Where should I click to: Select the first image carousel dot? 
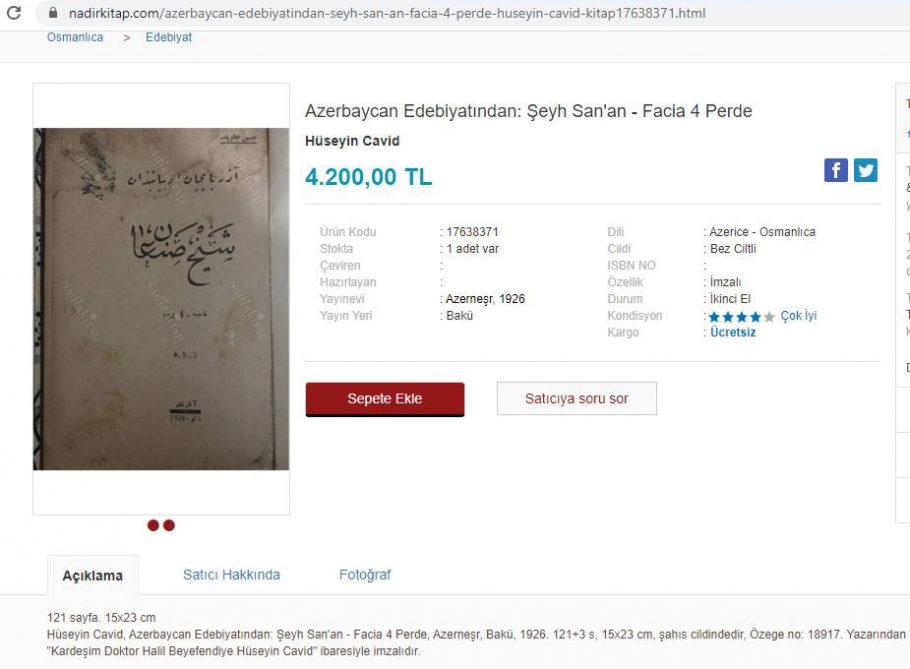pos(153,525)
